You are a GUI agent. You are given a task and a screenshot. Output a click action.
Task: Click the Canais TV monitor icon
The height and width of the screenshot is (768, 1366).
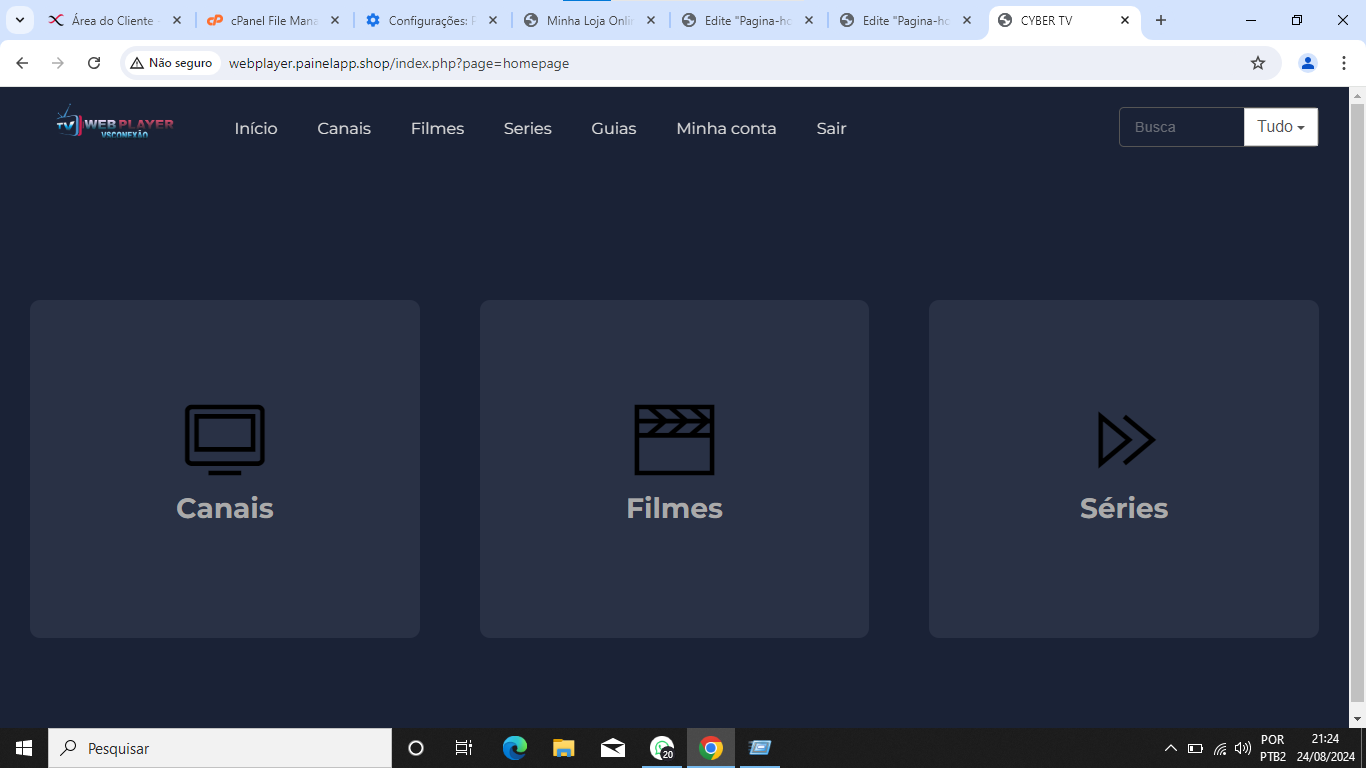pyautogui.click(x=224, y=438)
